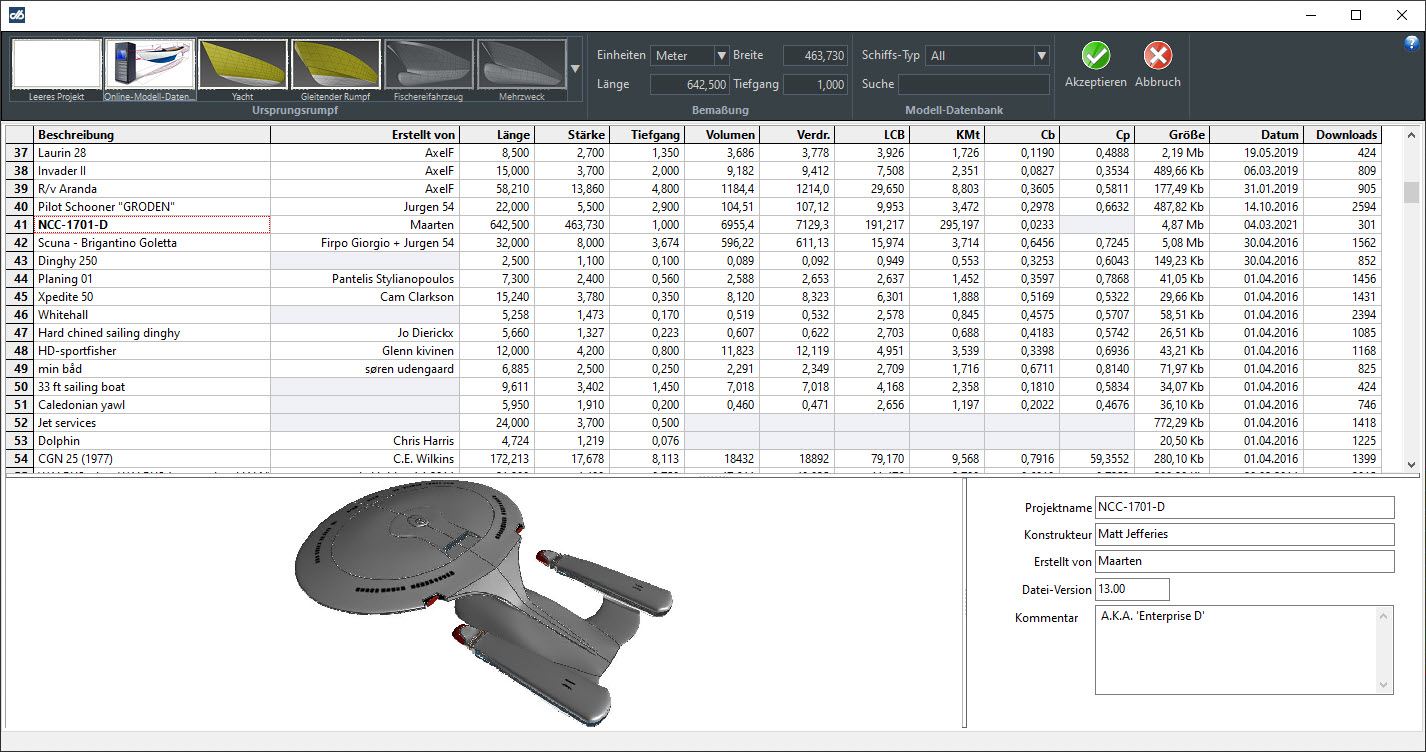Sort by Datum column header
This screenshot has height=752, width=1426.
point(1257,135)
